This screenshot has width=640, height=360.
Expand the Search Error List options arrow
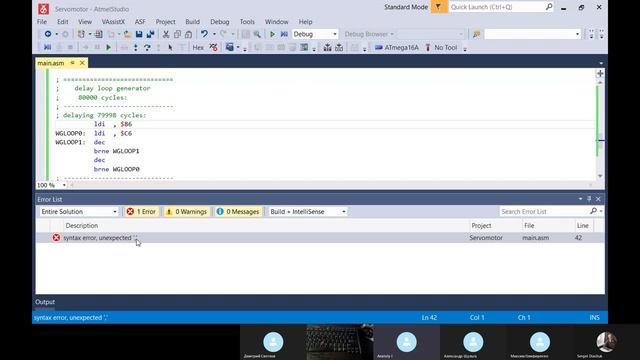click(x=601, y=211)
